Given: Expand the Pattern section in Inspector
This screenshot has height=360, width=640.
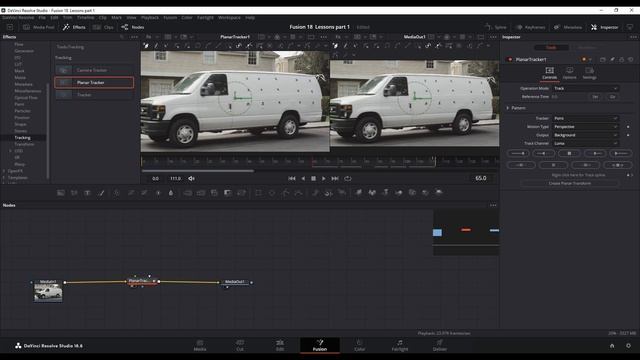Looking at the screenshot, I should [508, 108].
